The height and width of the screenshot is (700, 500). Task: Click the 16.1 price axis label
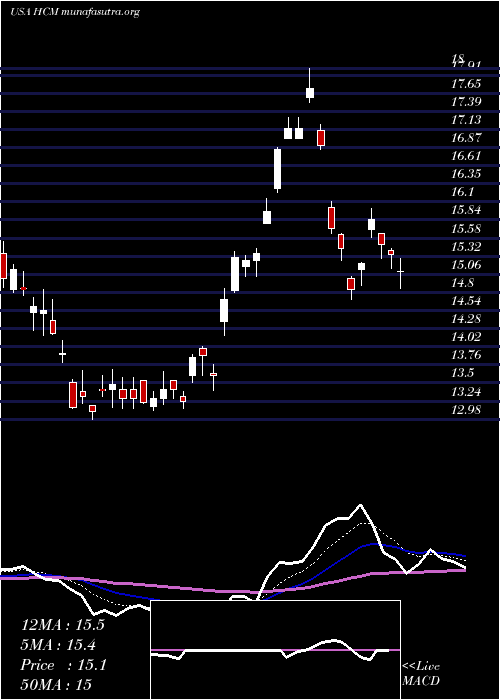pyautogui.click(x=462, y=192)
